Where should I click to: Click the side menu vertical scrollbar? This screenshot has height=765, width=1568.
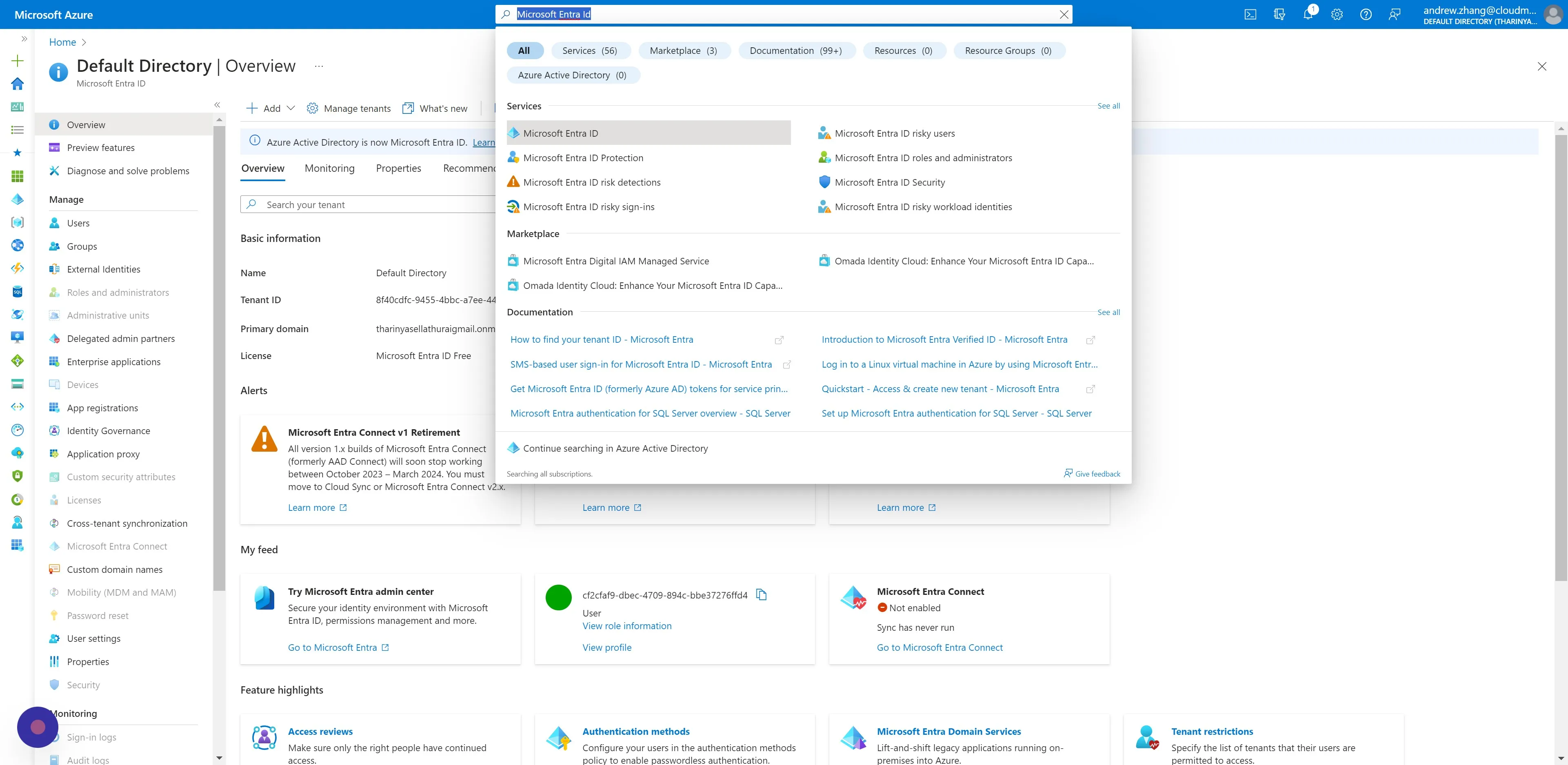click(x=219, y=358)
